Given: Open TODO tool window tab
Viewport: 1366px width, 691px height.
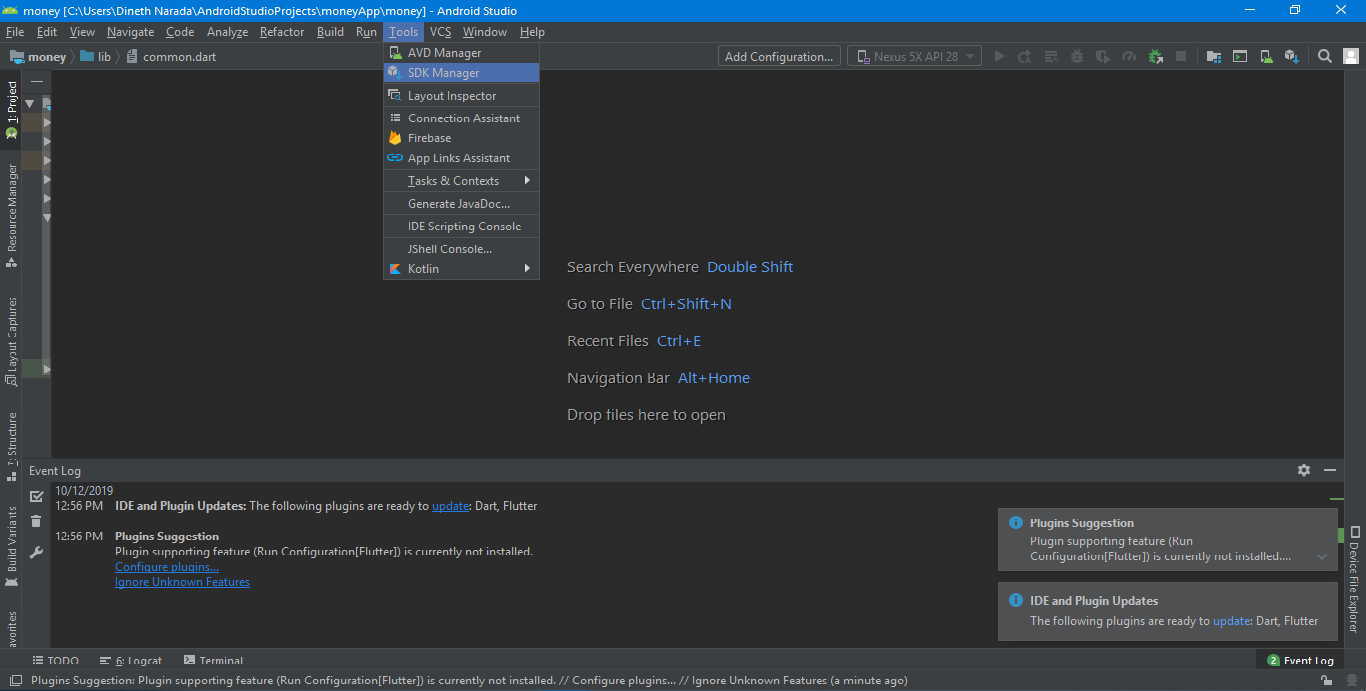Looking at the screenshot, I should pos(56,661).
